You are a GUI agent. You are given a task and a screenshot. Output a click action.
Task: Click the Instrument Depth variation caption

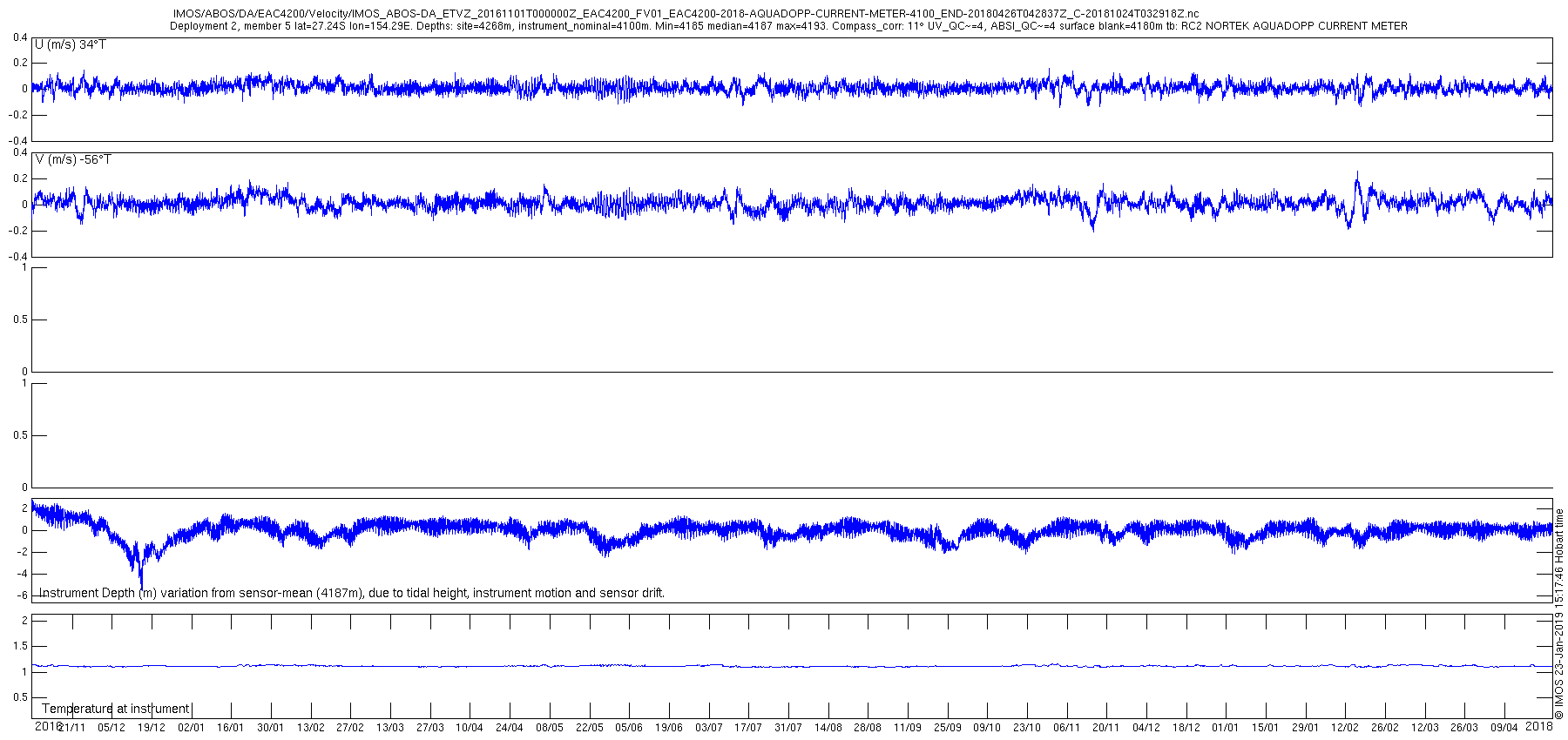pyautogui.click(x=352, y=593)
